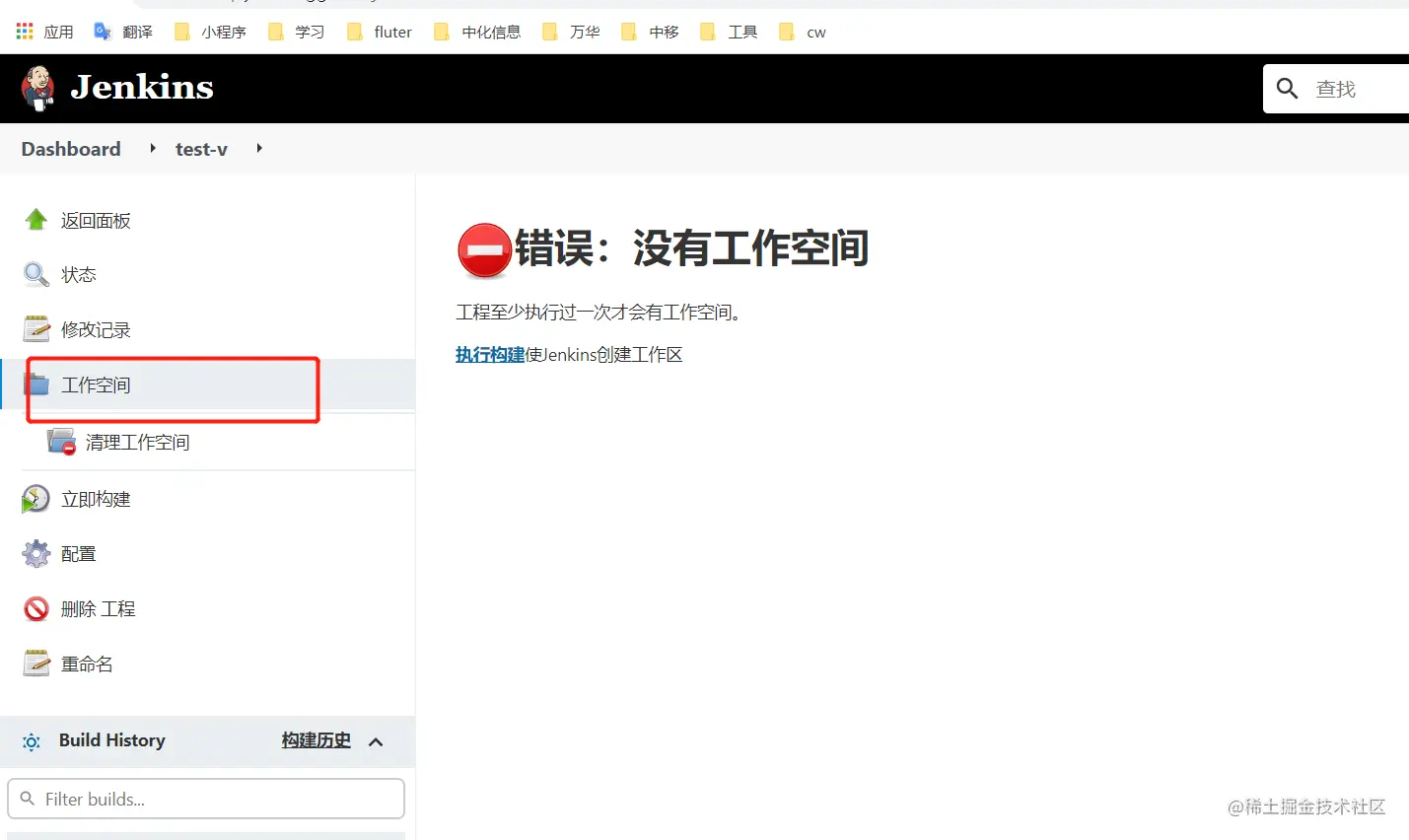This screenshot has width=1409, height=840.
Task: Open the 构建历史 trend link
Action: pos(317,740)
